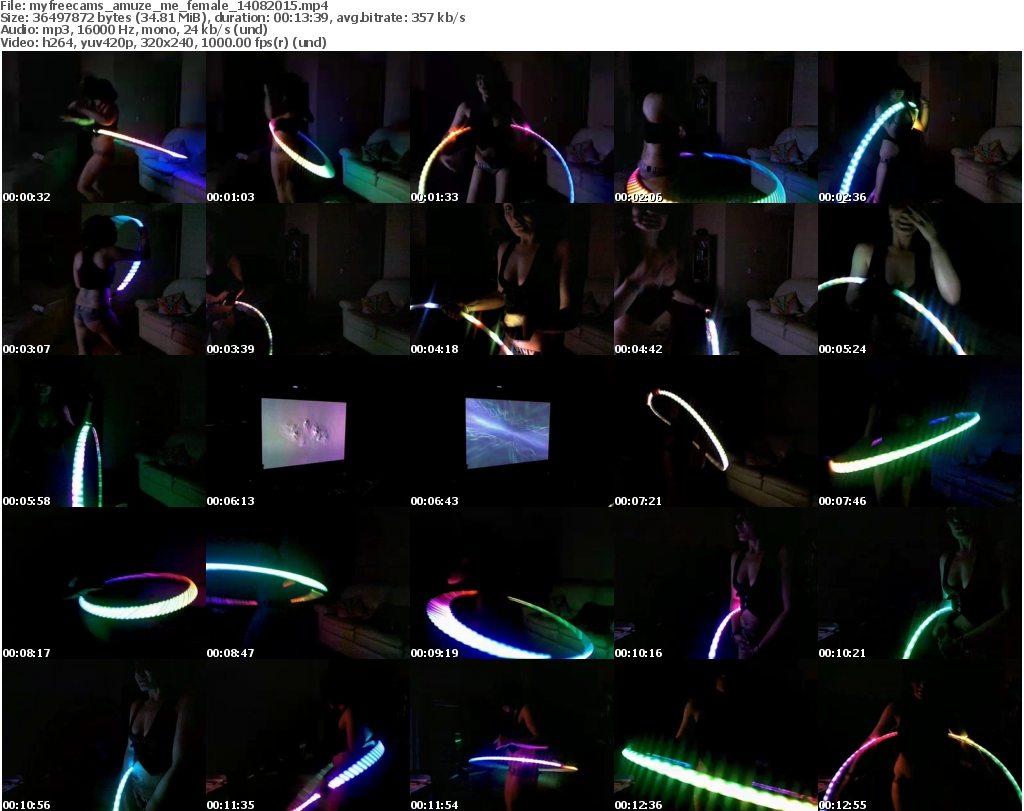Click the File name line in header
Screen dimensions: 1024x811
click(x=165, y=6)
